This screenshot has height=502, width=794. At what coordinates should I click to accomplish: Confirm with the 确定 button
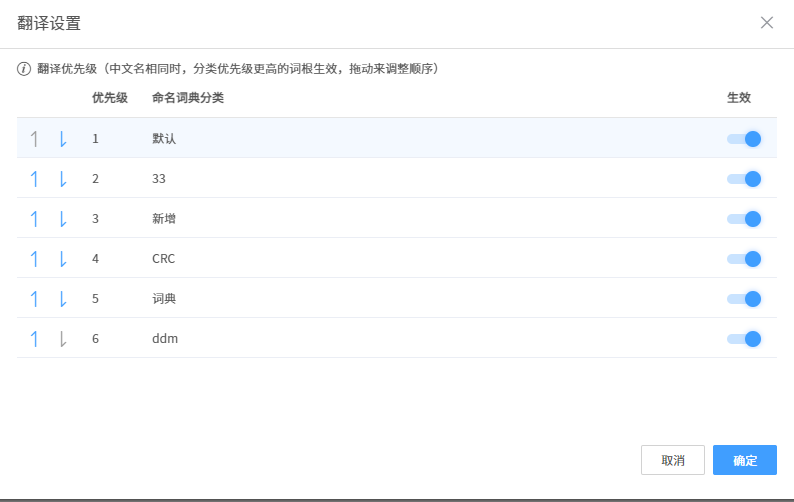(x=744, y=460)
